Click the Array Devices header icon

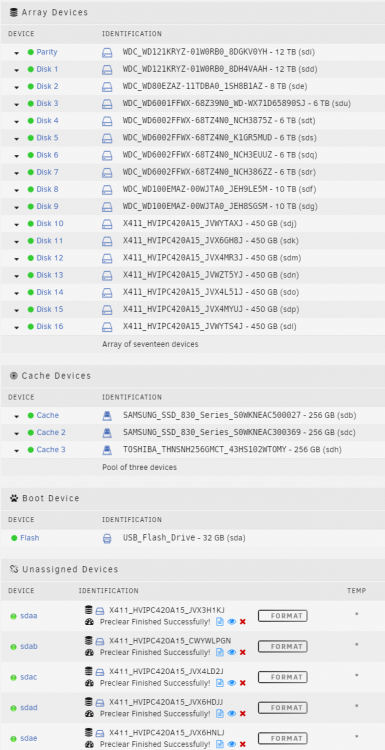pos(13,12)
